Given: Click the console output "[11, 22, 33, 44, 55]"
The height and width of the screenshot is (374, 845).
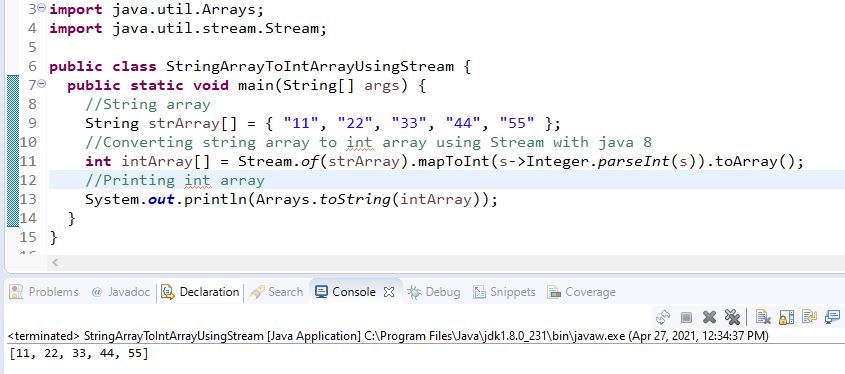Looking at the screenshot, I should coord(79,354).
